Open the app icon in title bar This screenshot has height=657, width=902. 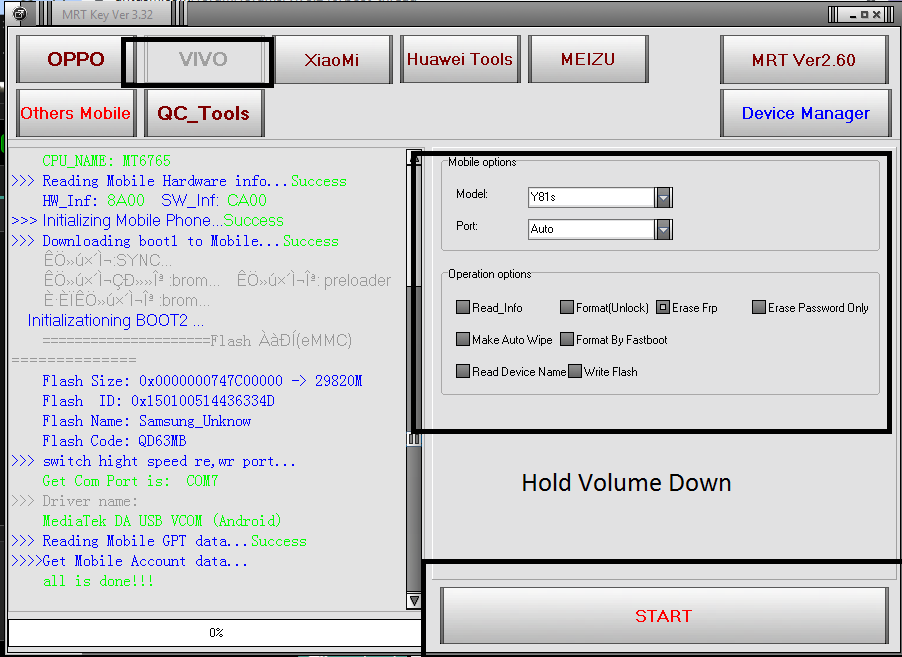pos(19,14)
